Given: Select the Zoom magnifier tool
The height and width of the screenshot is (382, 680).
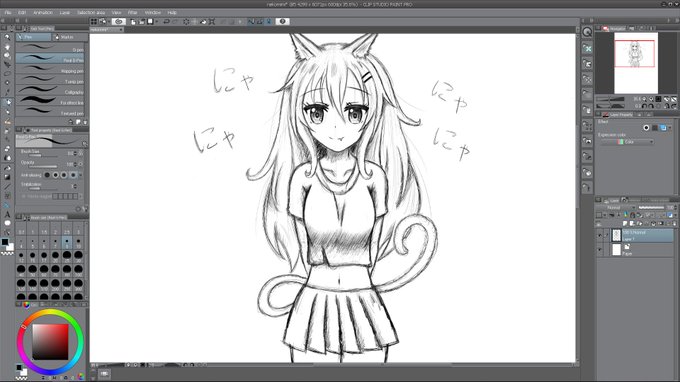Looking at the screenshot, I should tap(7, 37).
